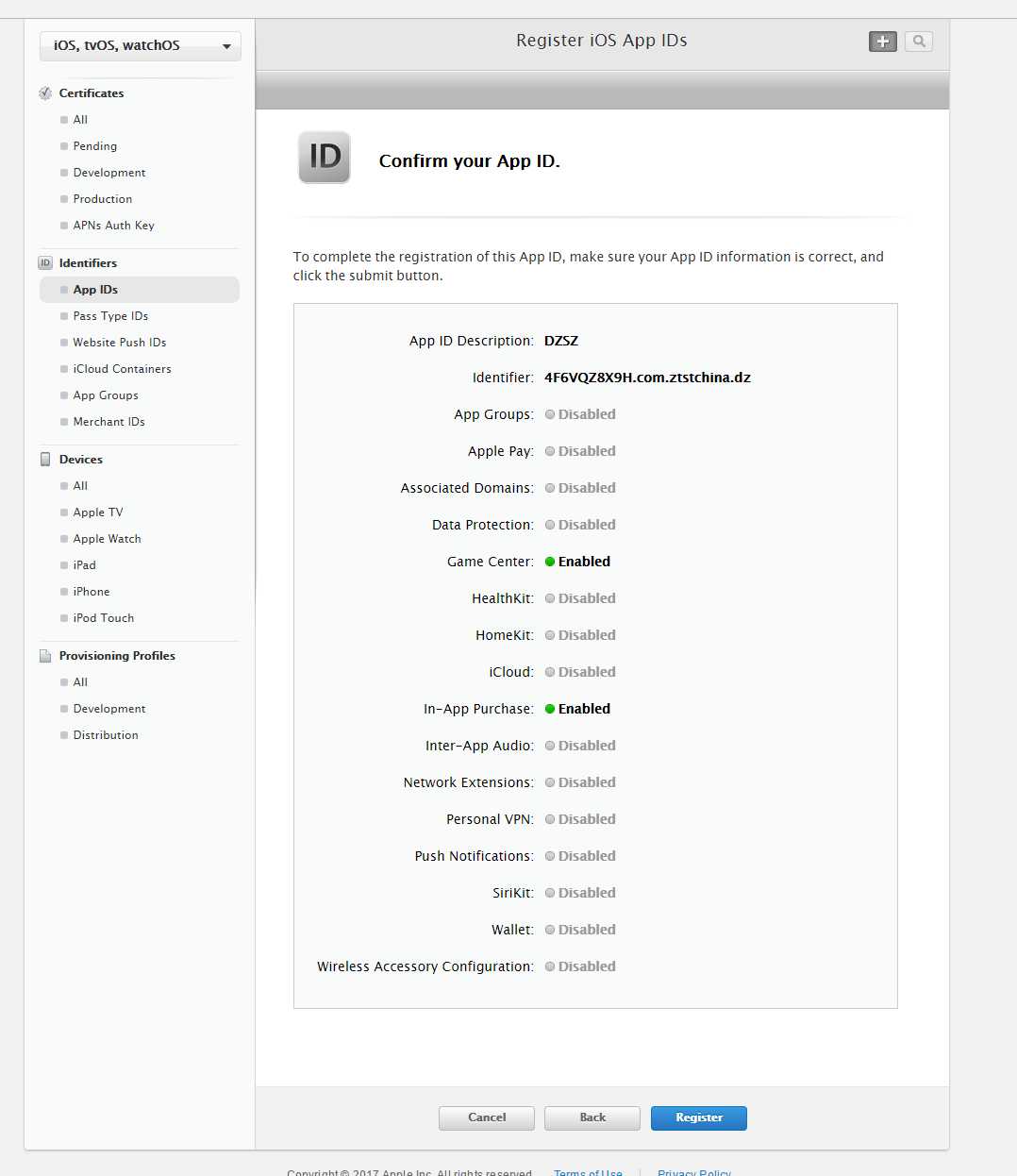Click the Personal VPN Disabled text

click(x=587, y=819)
